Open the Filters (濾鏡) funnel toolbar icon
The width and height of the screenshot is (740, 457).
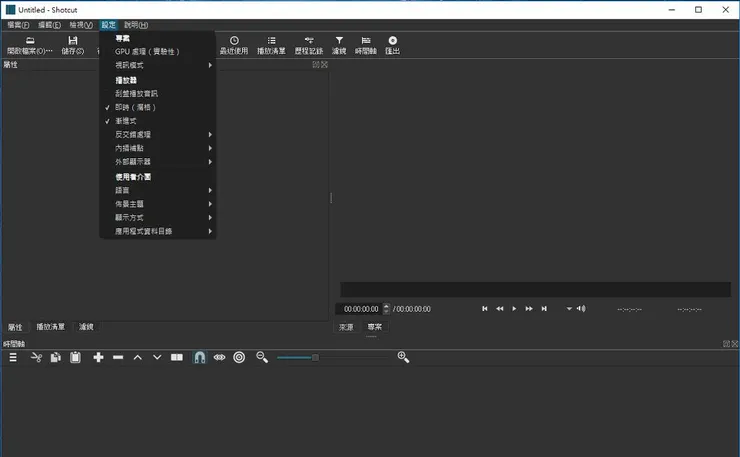tap(339, 45)
